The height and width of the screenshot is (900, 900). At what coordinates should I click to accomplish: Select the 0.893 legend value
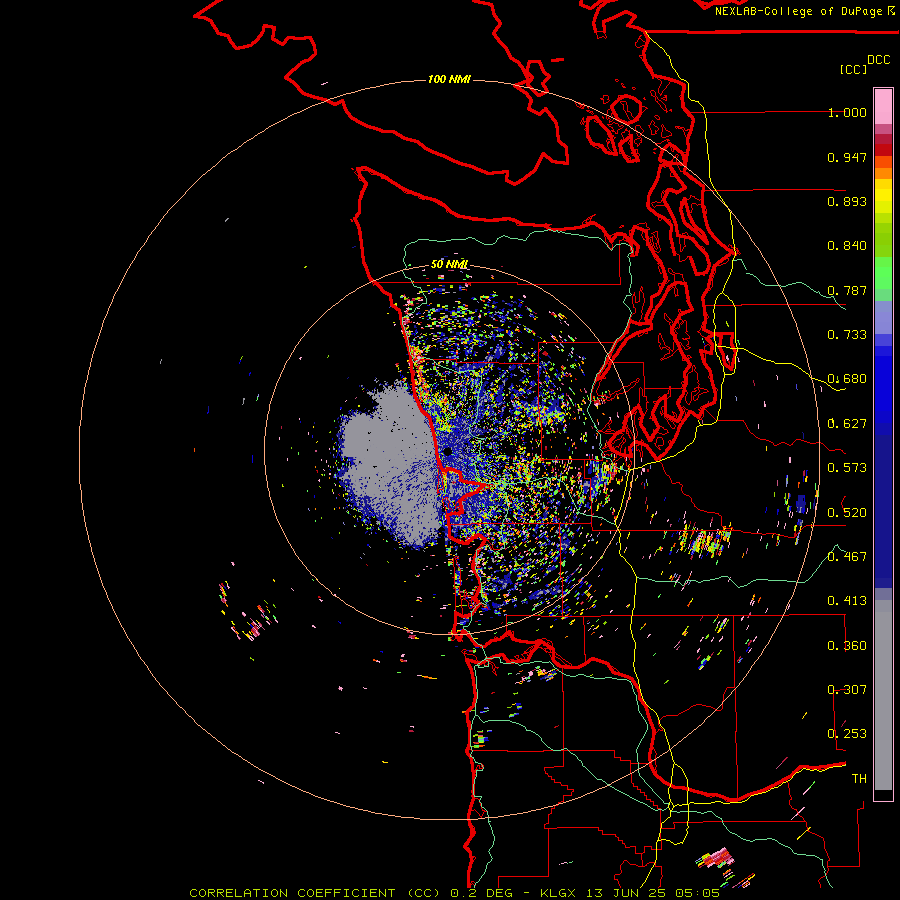coord(847,201)
